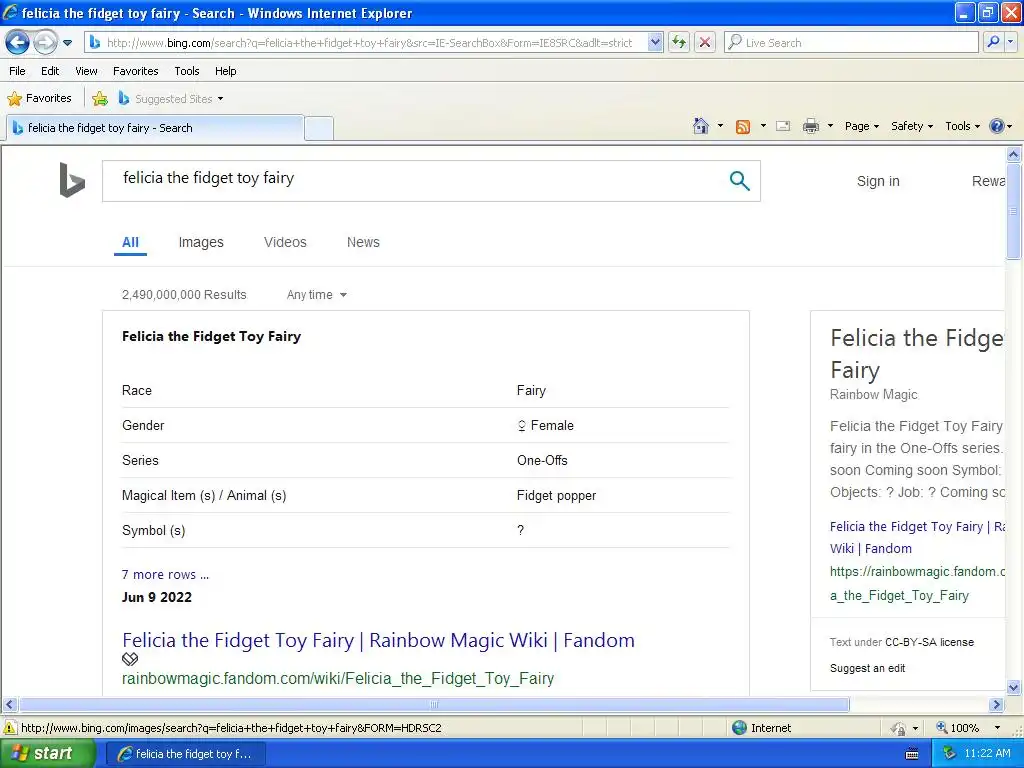This screenshot has height=768, width=1024.
Task: Expand the Home button dropdown arrow
Action: pyautogui.click(x=720, y=126)
